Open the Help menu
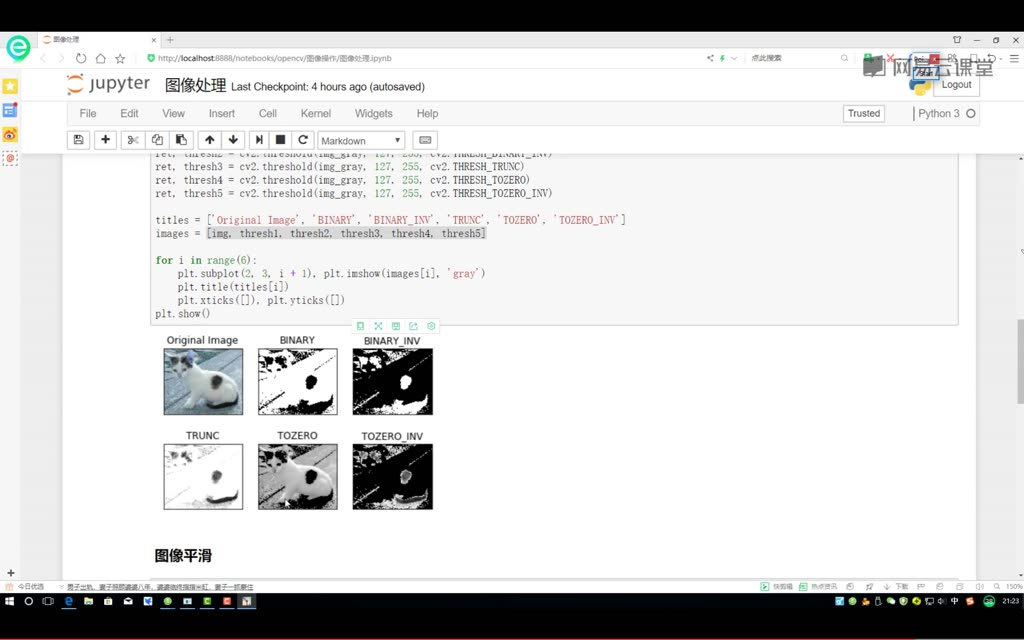This screenshot has width=1024, height=640. tap(428, 113)
